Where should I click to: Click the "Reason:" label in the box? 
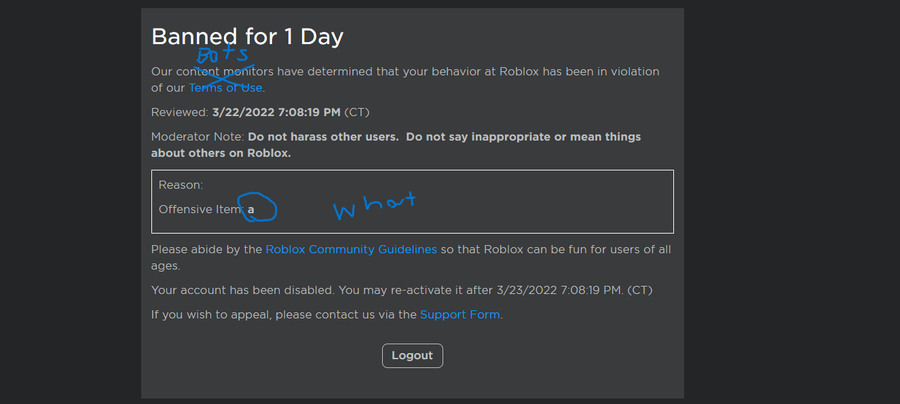180,185
